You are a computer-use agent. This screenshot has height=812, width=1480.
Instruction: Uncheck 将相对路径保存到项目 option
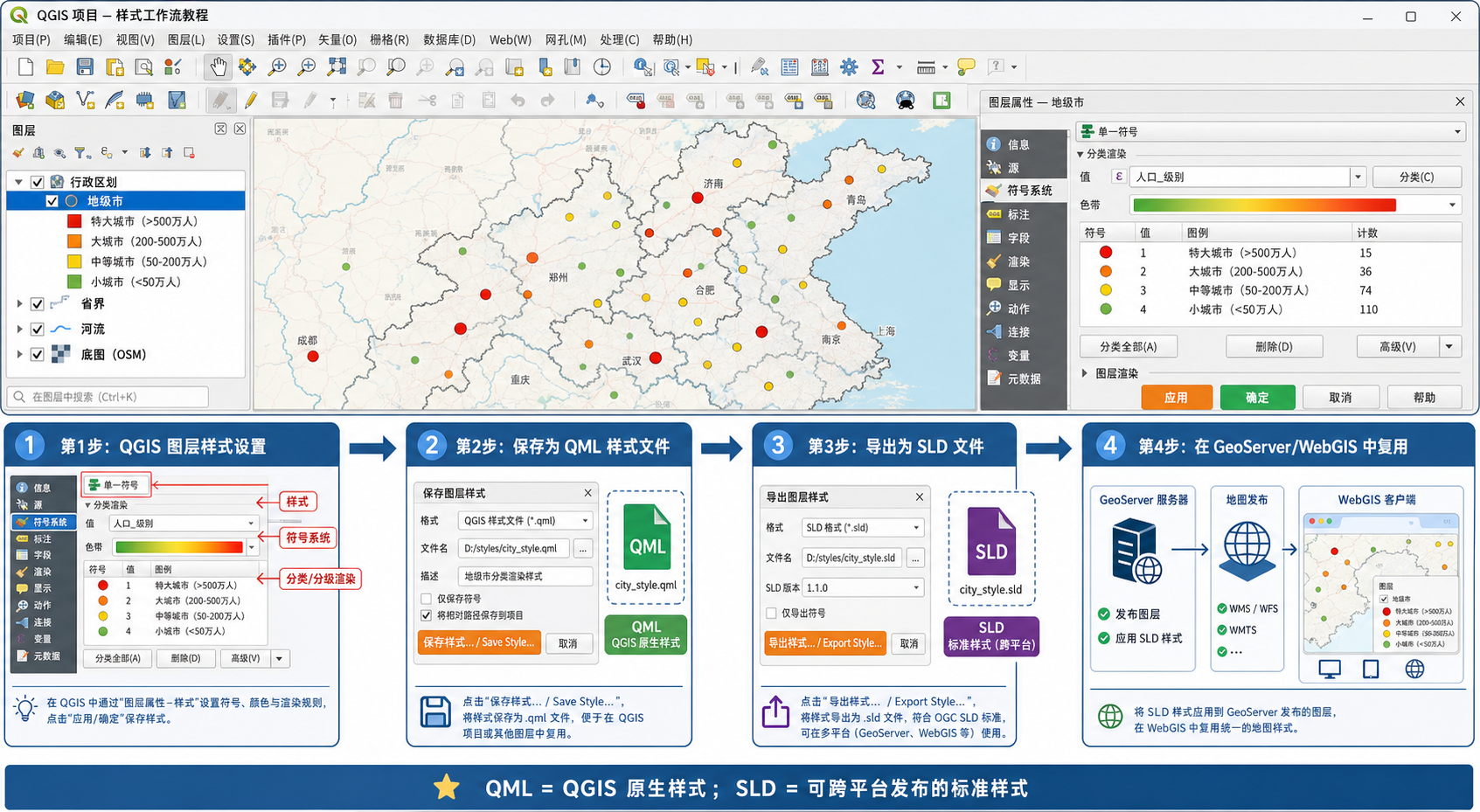(x=427, y=615)
